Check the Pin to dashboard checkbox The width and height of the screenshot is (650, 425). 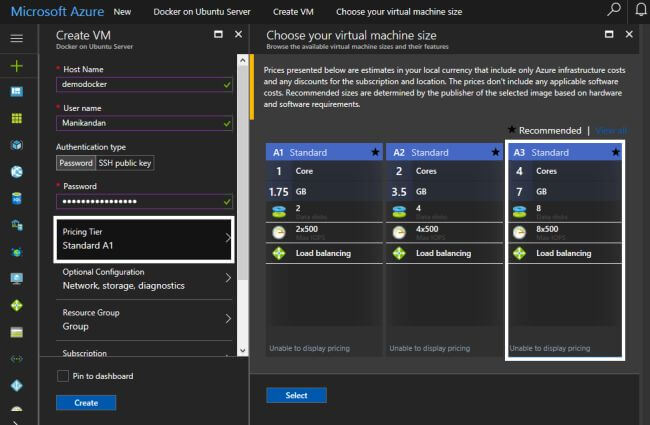63,376
